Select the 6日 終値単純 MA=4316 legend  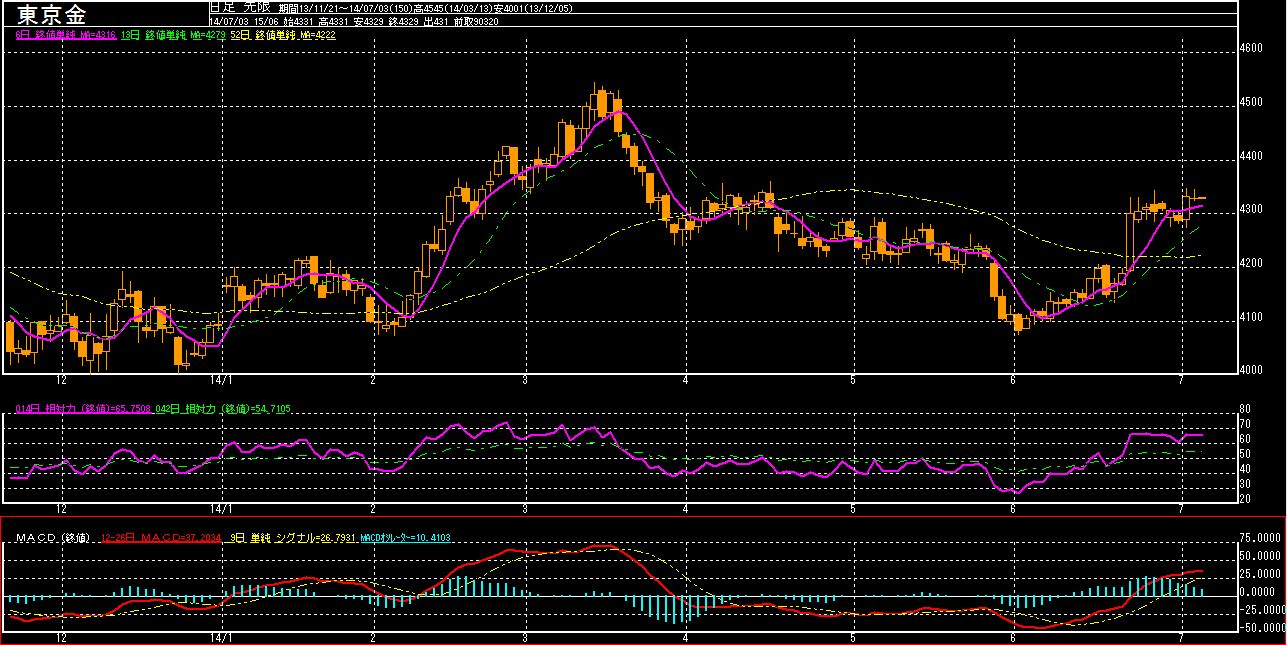[x=66, y=35]
